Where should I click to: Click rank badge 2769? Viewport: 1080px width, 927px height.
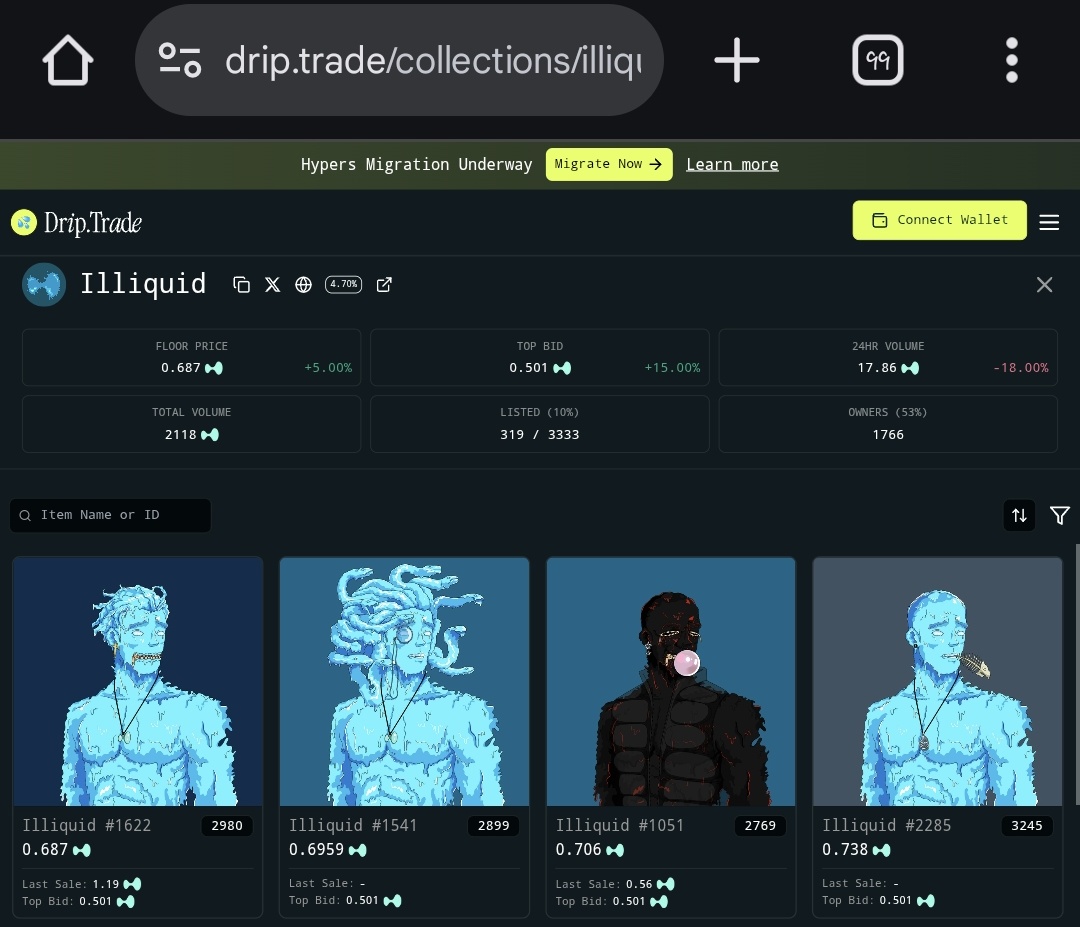click(760, 826)
